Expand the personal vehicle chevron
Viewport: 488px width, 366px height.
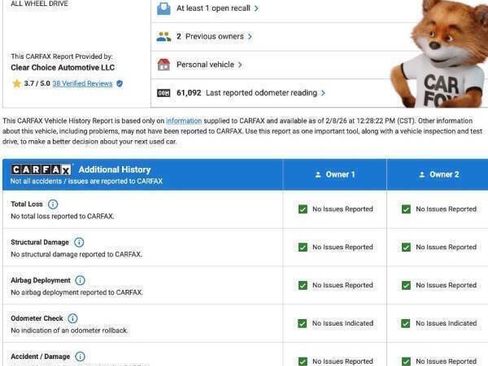click(240, 65)
